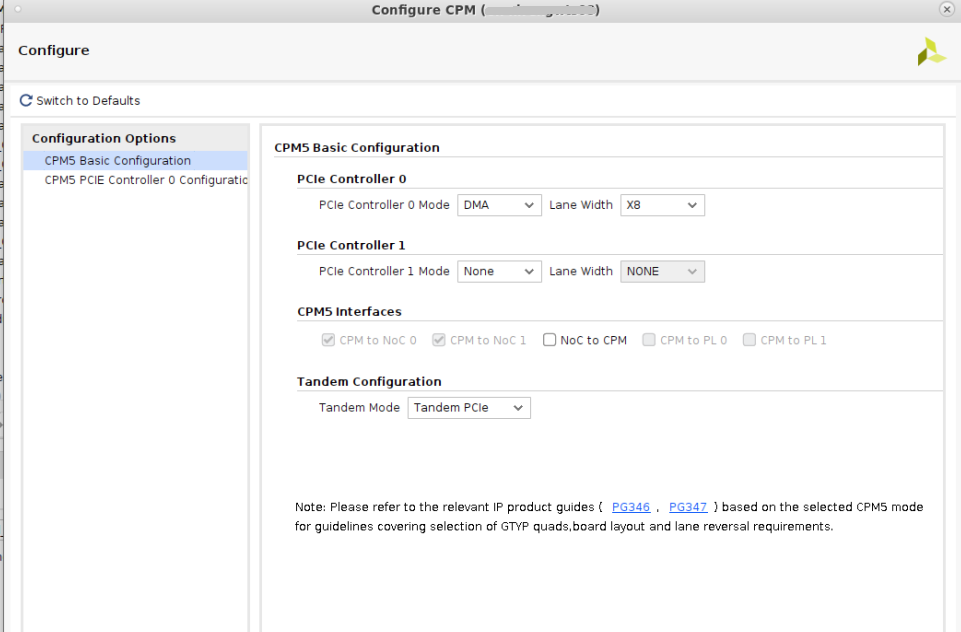Click the Switch to Defaults refresh icon
The image size is (961, 632).
click(26, 101)
